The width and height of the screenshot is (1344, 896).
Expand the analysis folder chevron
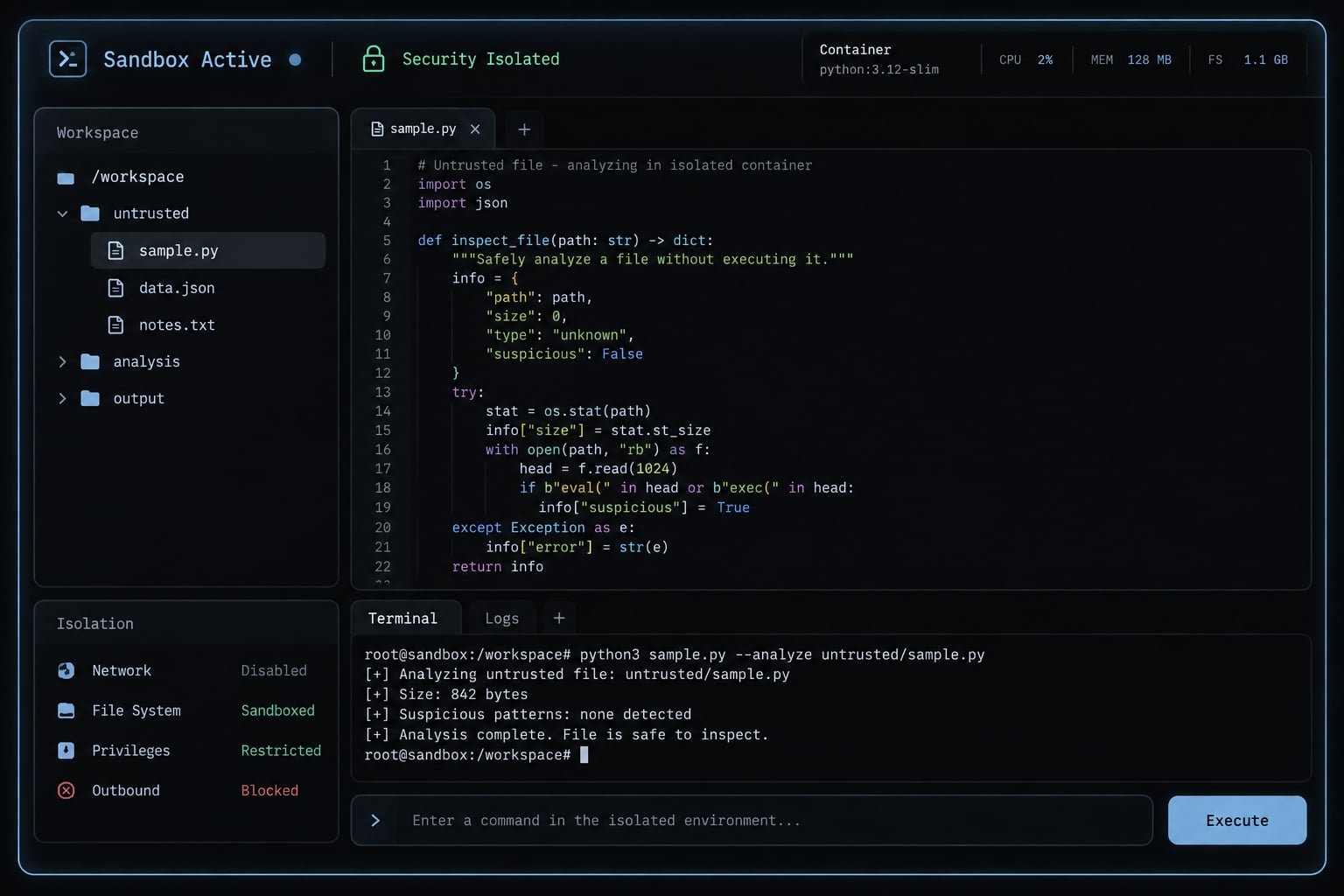[x=62, y=361]
